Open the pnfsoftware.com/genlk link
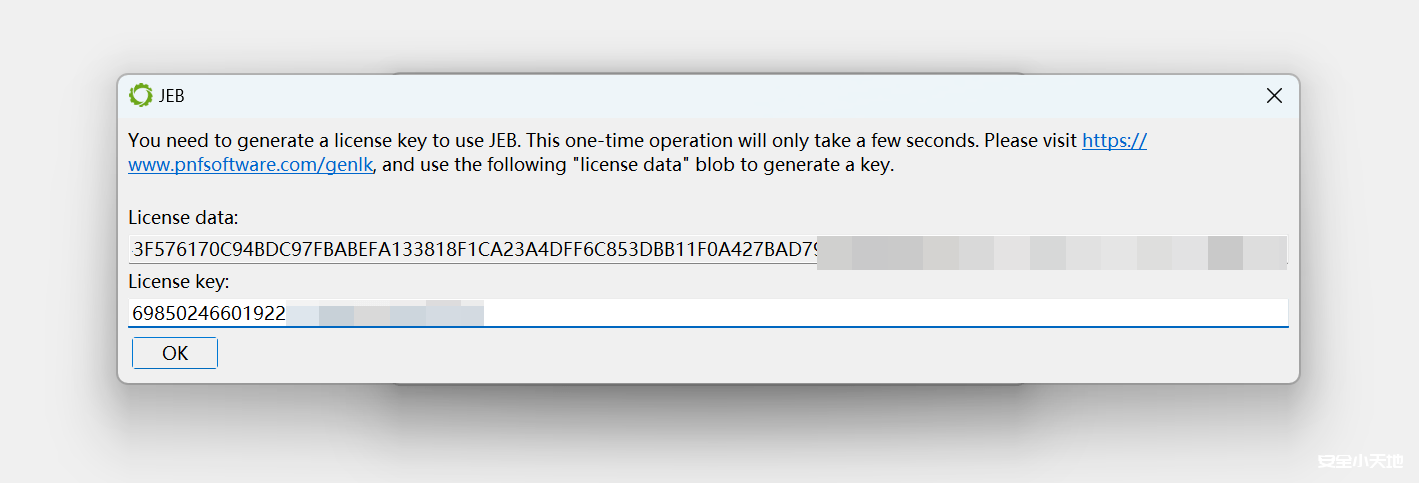 [x=251, y=166]
